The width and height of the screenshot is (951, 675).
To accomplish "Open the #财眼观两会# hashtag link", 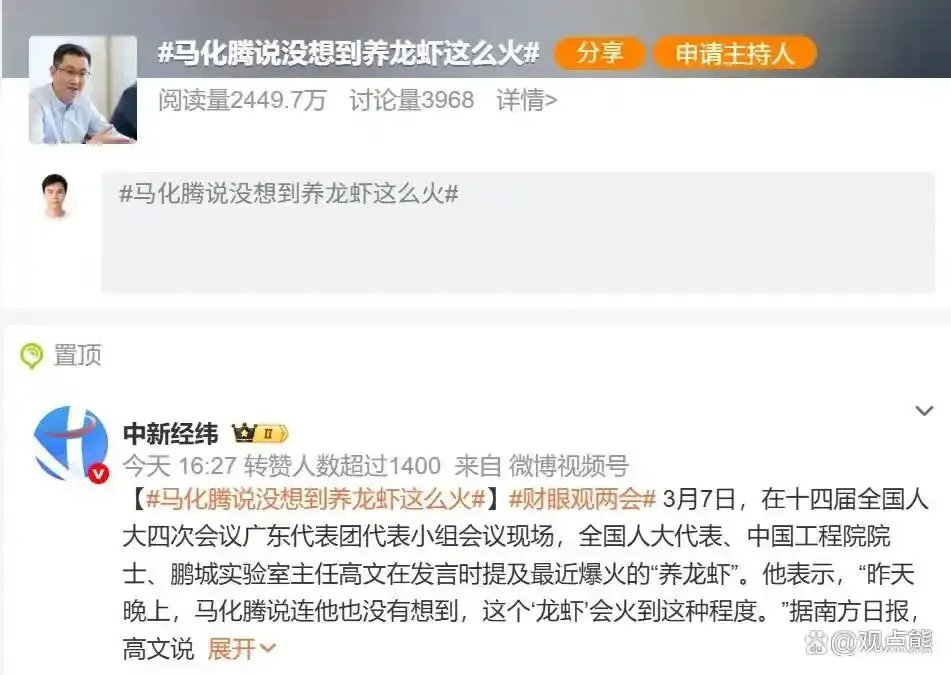I will coord(582,499).
